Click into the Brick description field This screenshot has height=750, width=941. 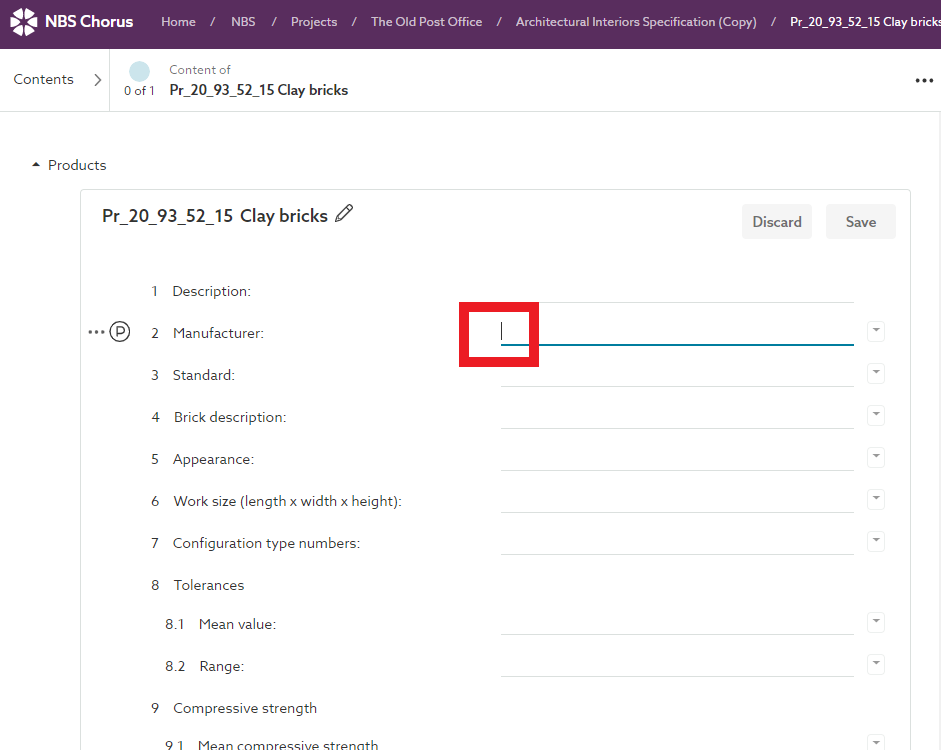[x=677, y=417]
